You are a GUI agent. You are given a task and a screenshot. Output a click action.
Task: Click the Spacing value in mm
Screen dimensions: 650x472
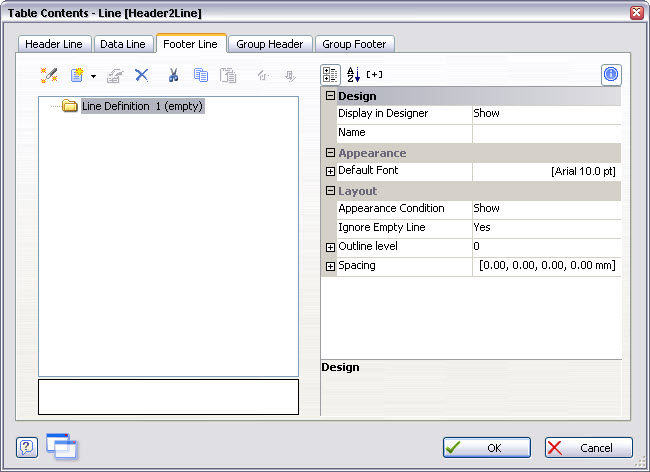pyautogui.click(x=546, y=266)
